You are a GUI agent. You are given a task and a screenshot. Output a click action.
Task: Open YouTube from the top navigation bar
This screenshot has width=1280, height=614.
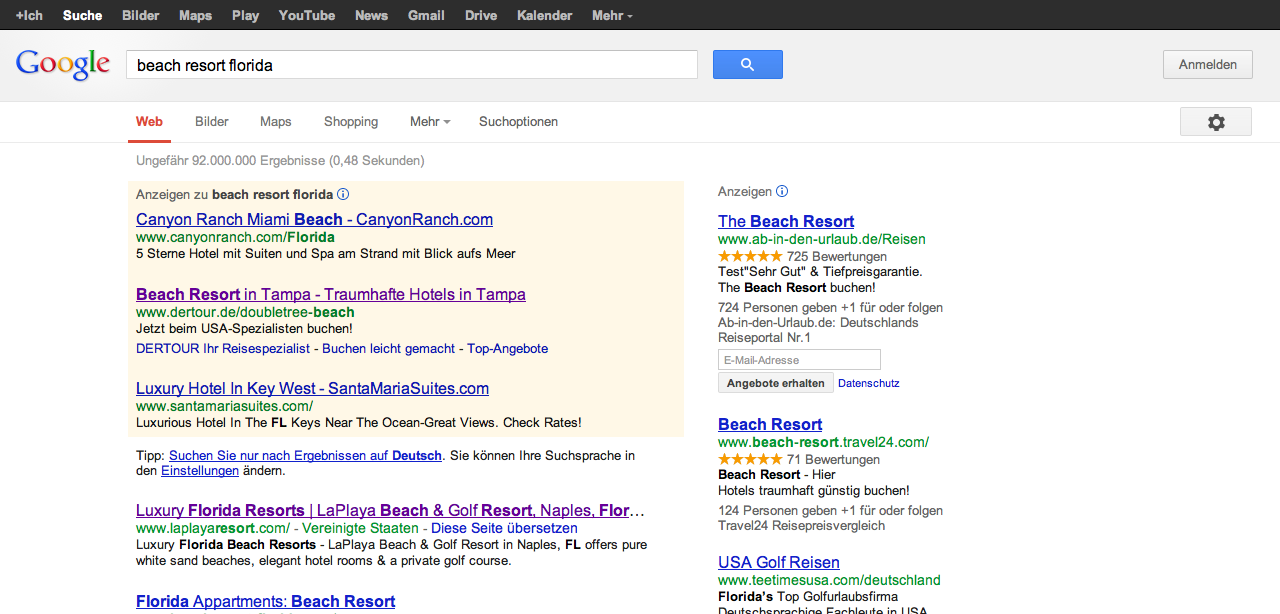coord(306,15)
